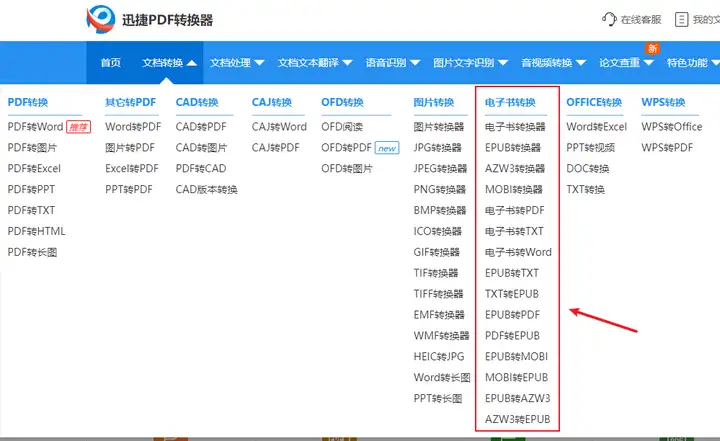The height and width of the screenshot is (441, 720).
Task: Choose PDF转PPT
Action: click(x=31, y=189)
